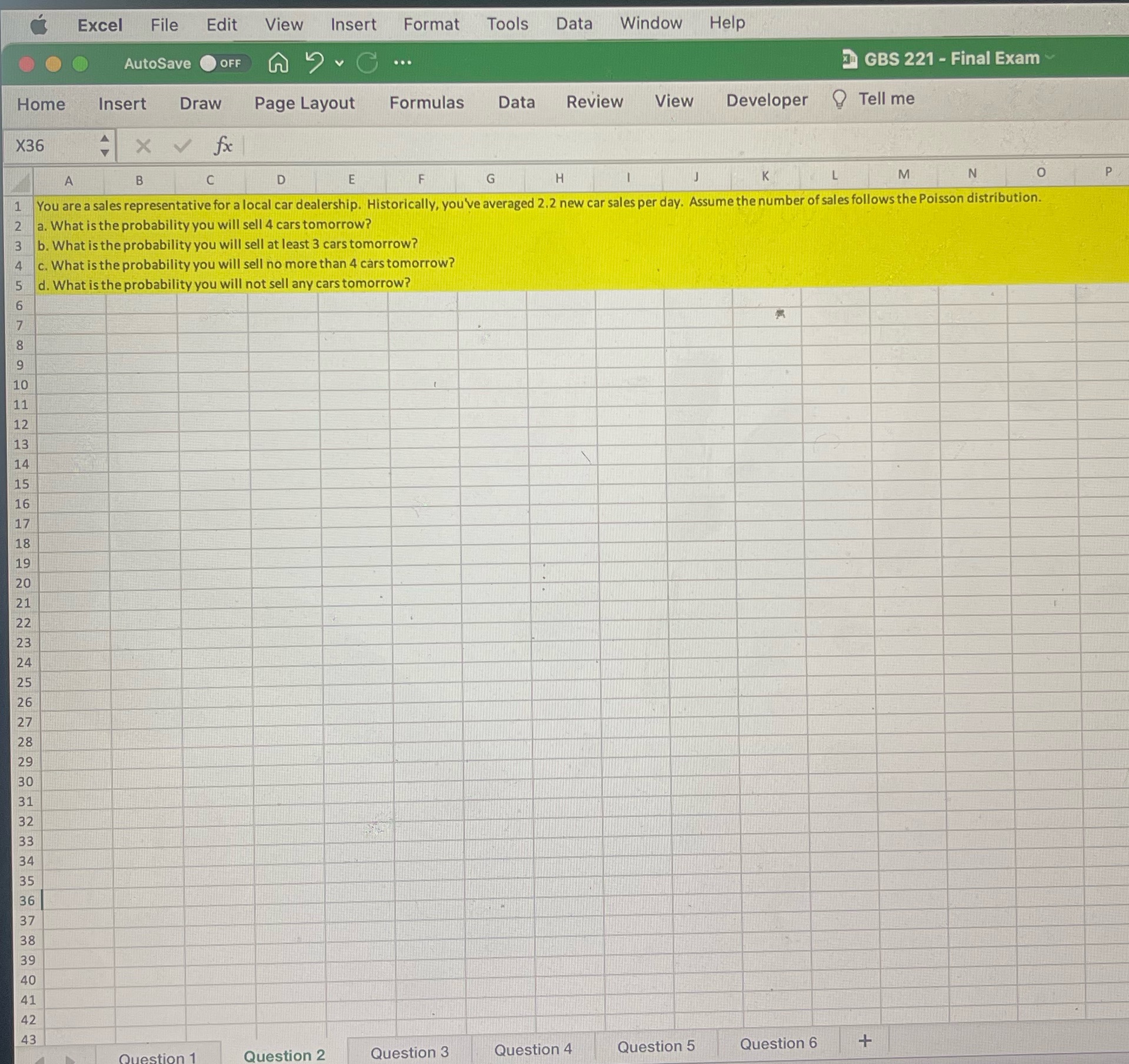Viewport: 1129px width, 1064px height.
Task: Open the Formulas ribbon tab
Action: pos(427,102)
